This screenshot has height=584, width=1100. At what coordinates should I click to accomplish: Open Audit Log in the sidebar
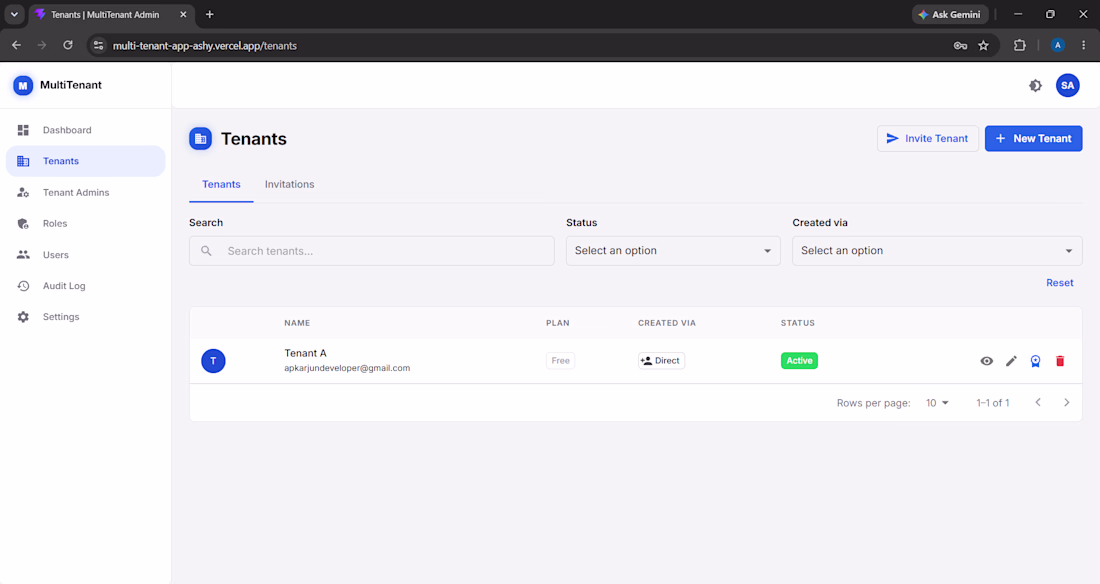[x=86, y=286]
